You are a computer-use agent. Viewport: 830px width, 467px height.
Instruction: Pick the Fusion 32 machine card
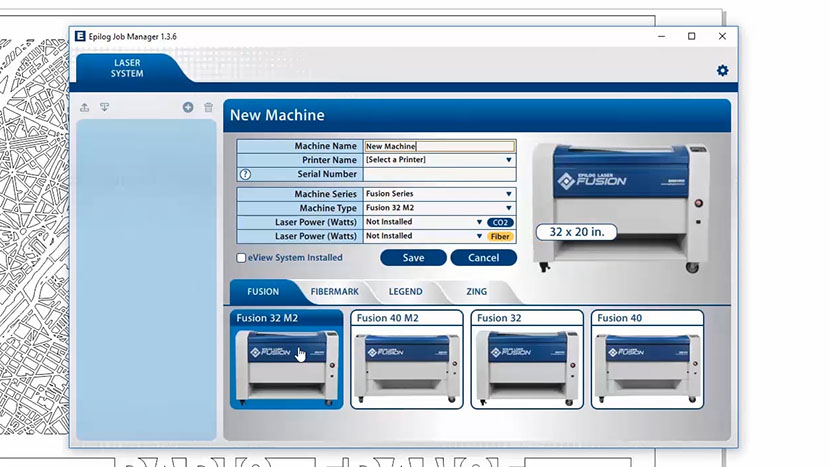[527, 360]
